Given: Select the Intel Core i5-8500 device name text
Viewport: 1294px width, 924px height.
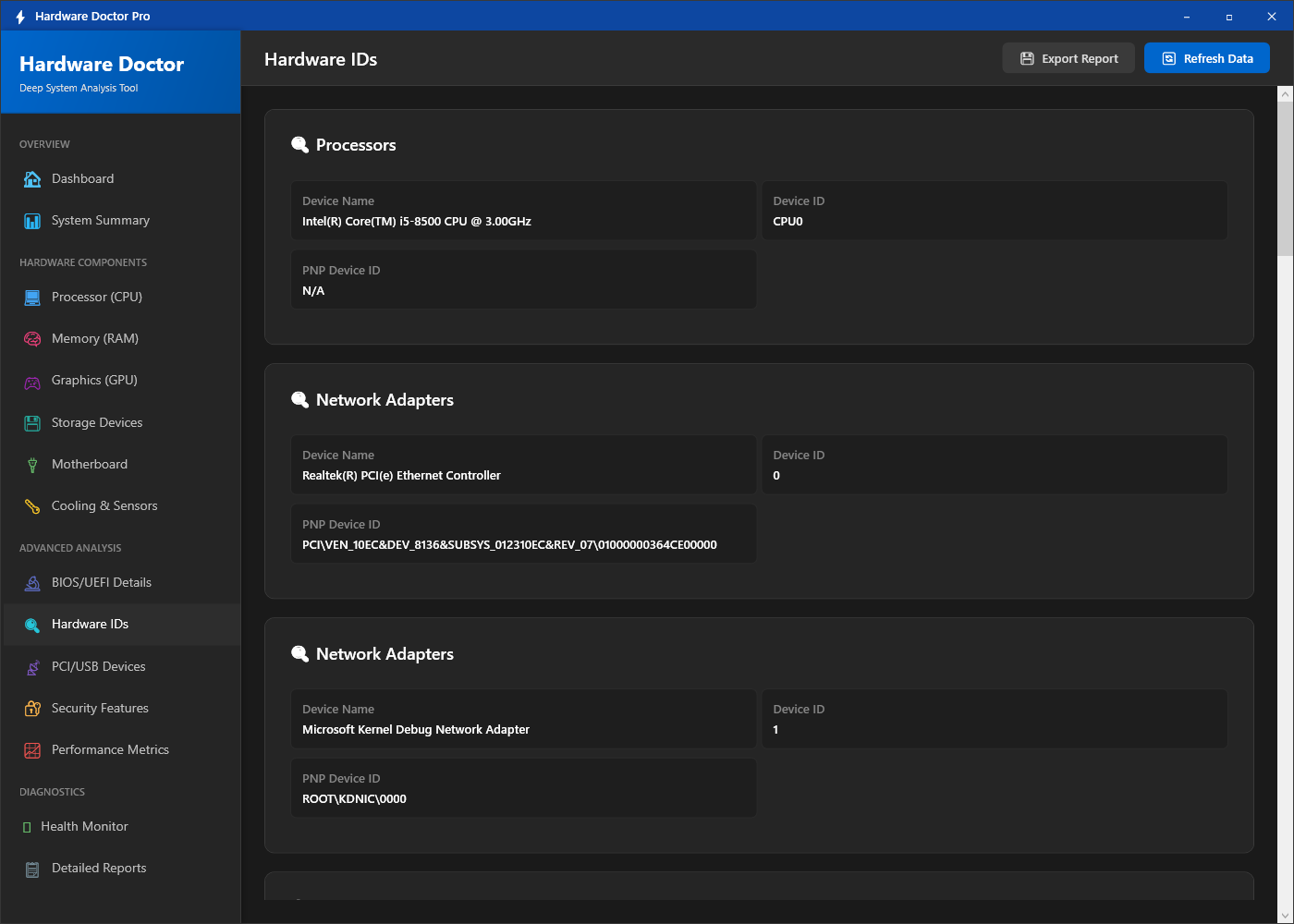Looking at the screenshot, I should pyautogui.click(x=417, y=222).
